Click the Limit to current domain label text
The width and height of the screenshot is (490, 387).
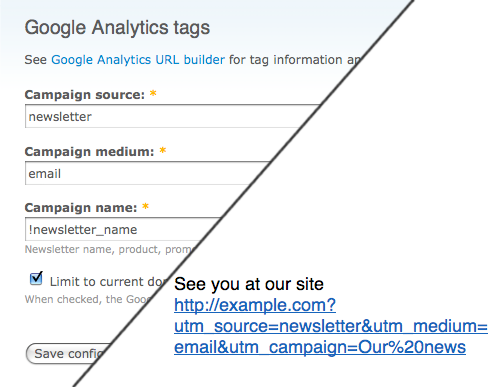(107, 282)
